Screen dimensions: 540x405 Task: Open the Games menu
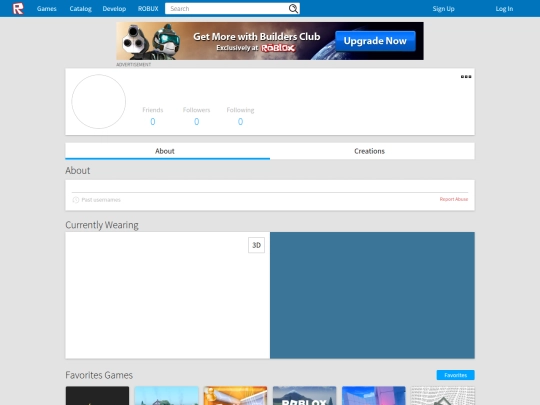(46, 9)
